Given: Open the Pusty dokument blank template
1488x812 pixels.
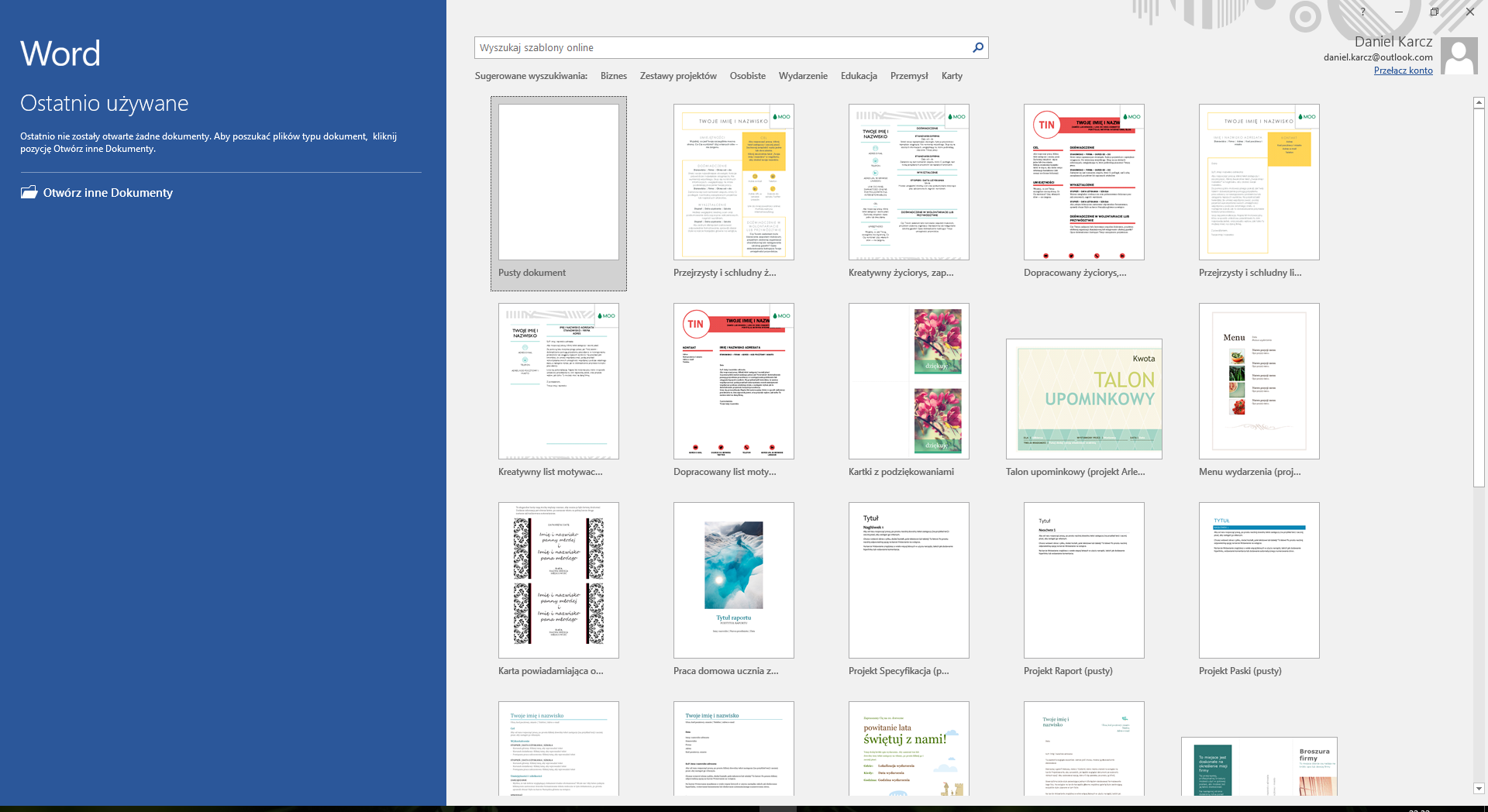Looking at the screenshot, I should point(558,183).
